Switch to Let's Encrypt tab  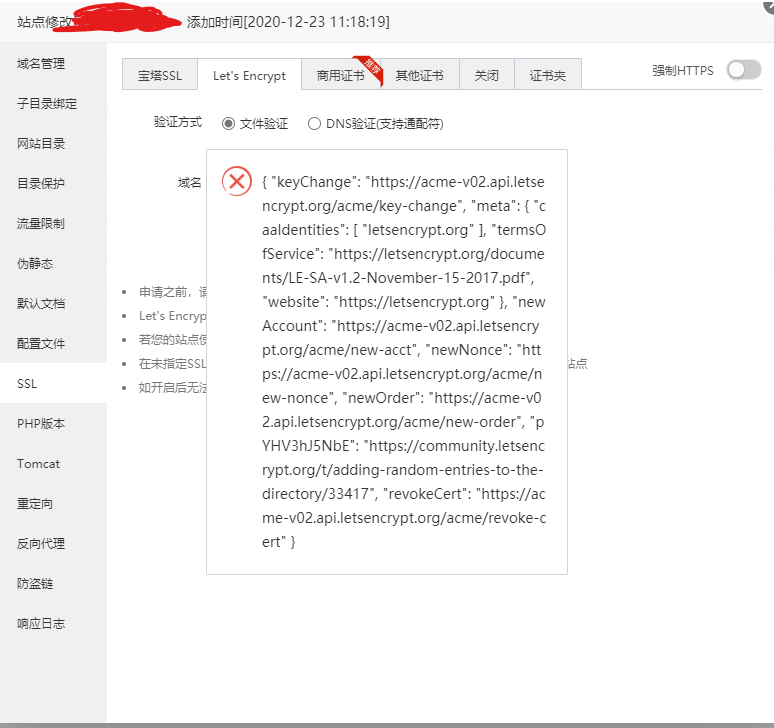click(249, 75)
